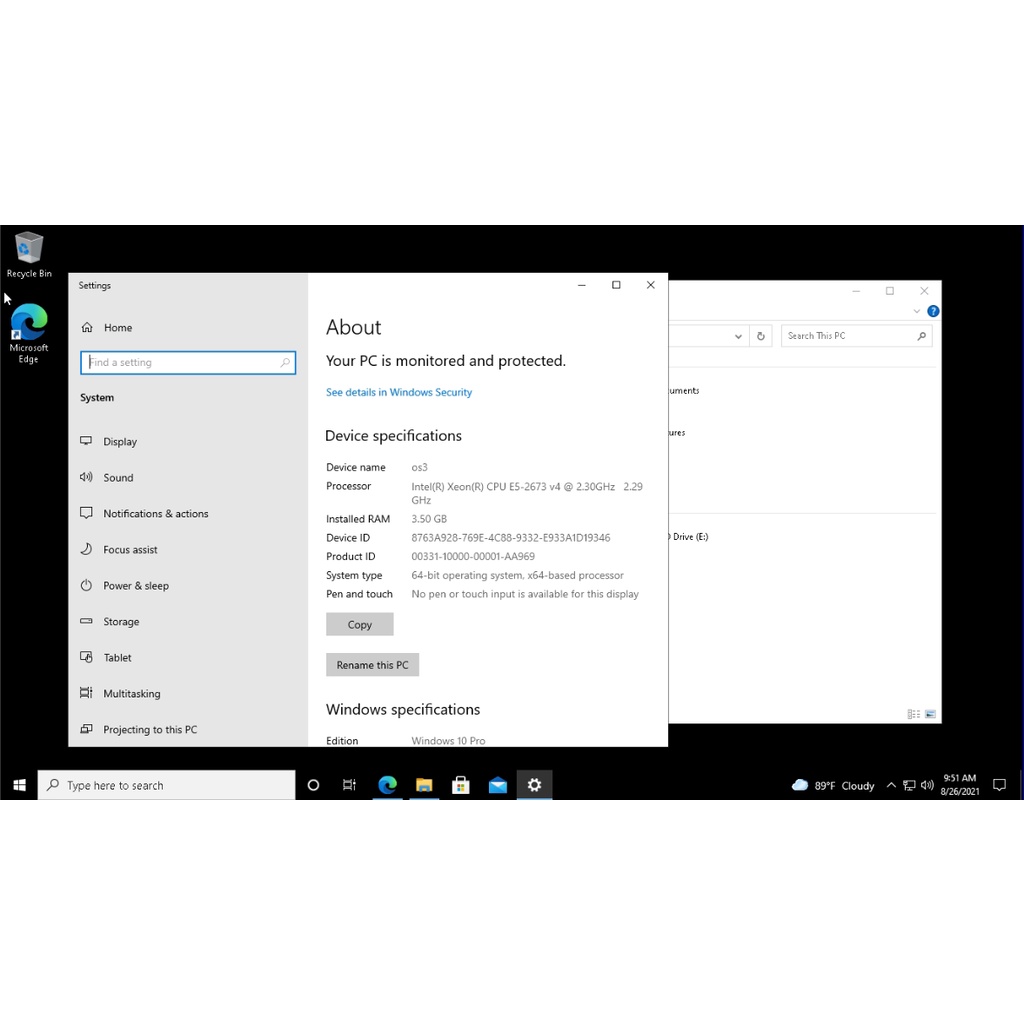
Task: Maximize the File Explorer window
Action: (889, 291)
